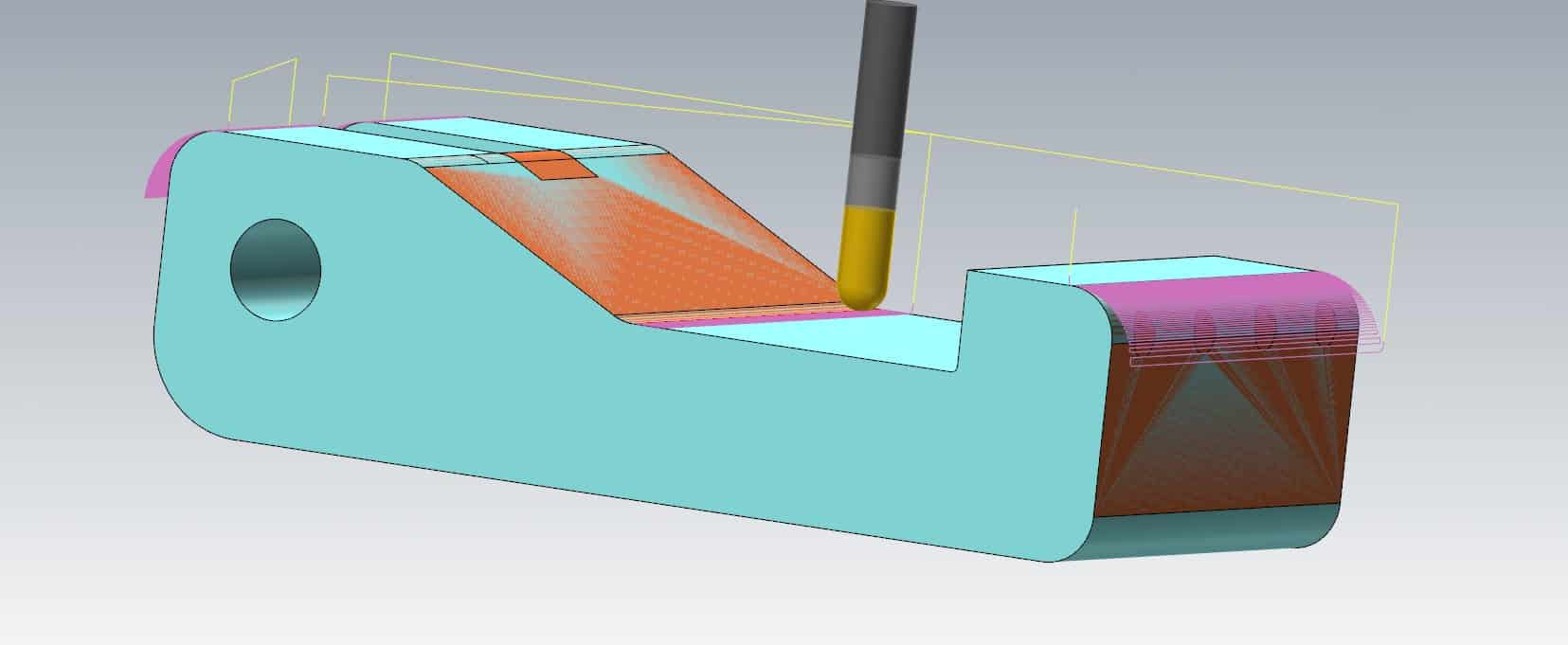1568x645 pixels.
Task: Select the vertical step wall of the pocket
Action: pos(961,320)
